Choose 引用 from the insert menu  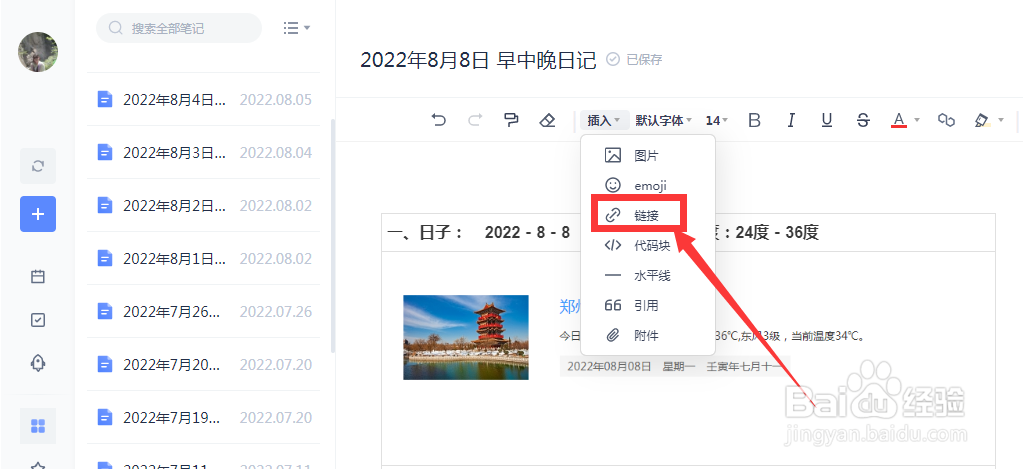pos(648,306)
